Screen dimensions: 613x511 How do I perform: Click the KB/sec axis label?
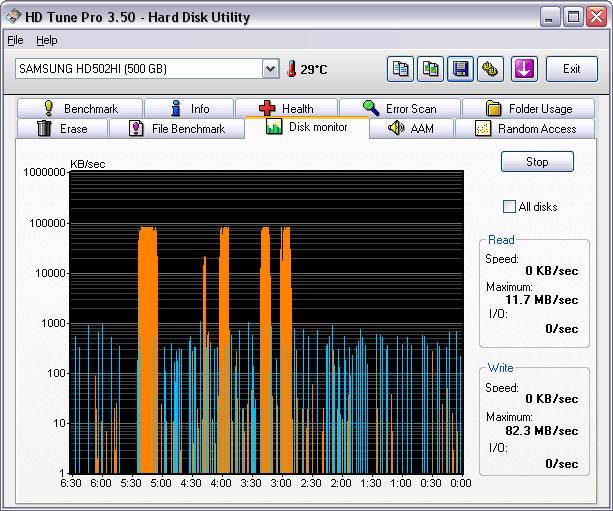[88, 164]
